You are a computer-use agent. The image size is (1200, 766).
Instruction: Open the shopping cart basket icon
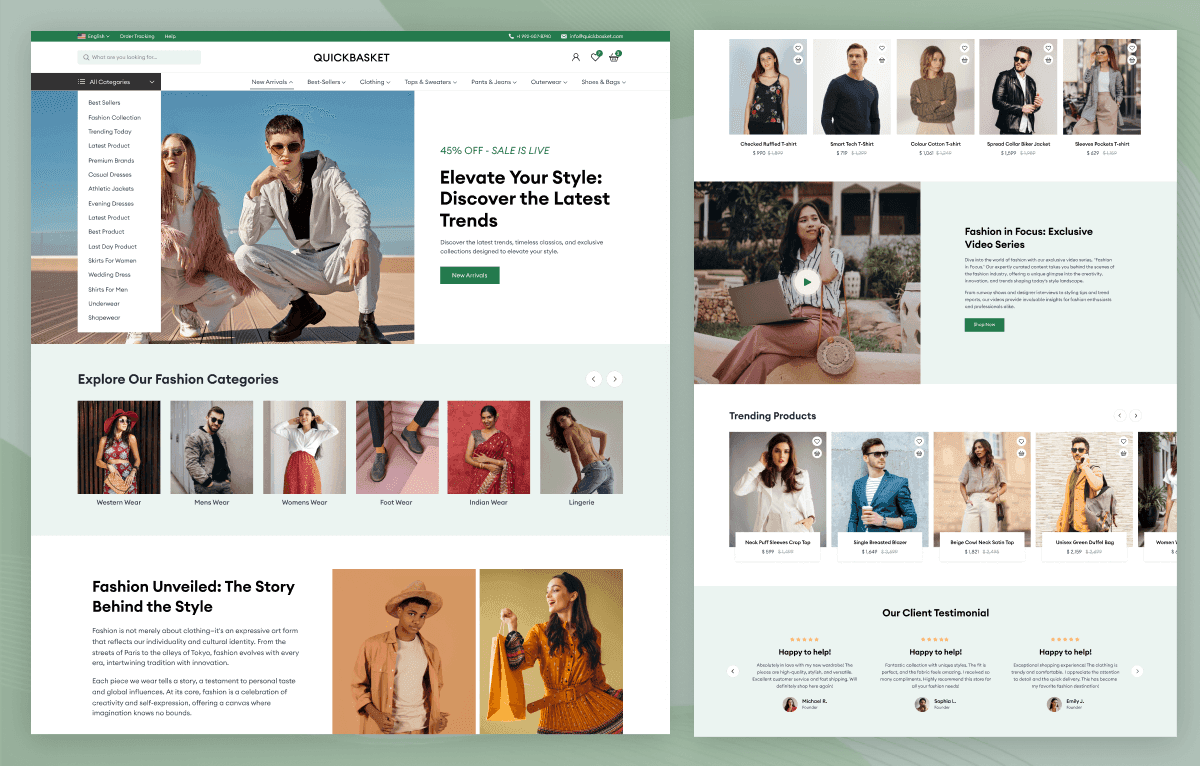[614, 58]
